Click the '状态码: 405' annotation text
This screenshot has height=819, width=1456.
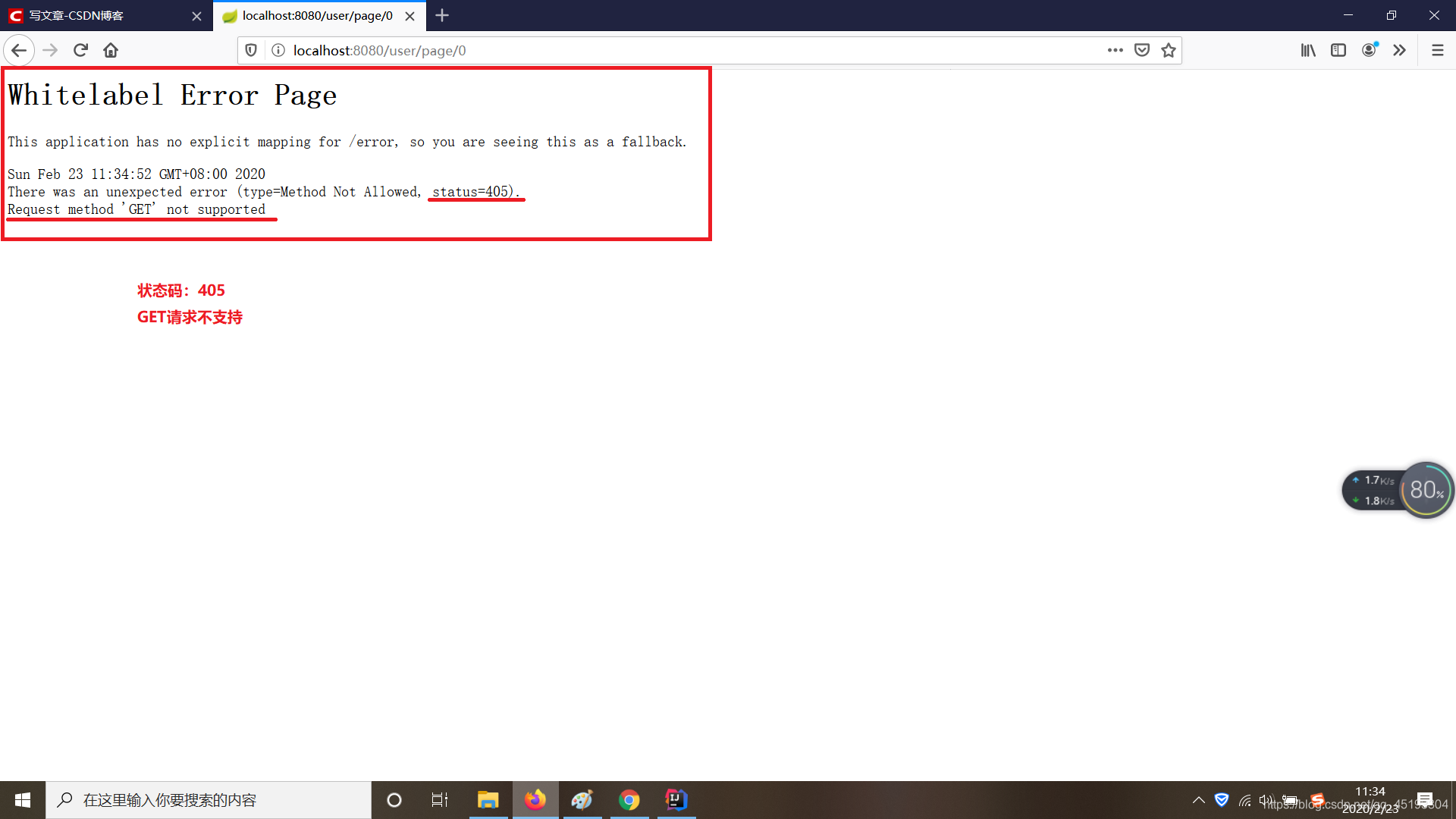[180, 290]
